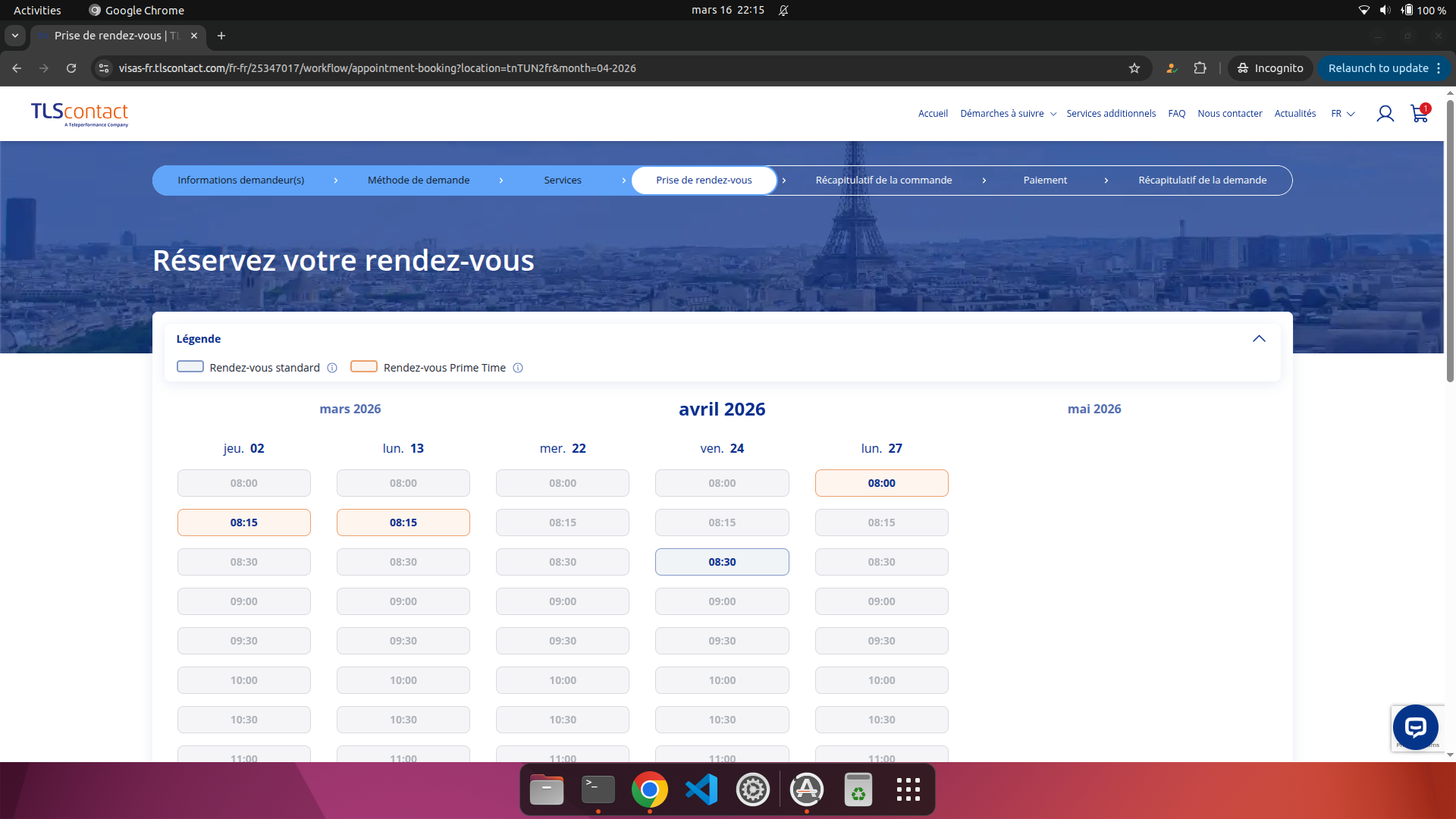Select Nous contacter in the navigation menu

click(1229, 113)
